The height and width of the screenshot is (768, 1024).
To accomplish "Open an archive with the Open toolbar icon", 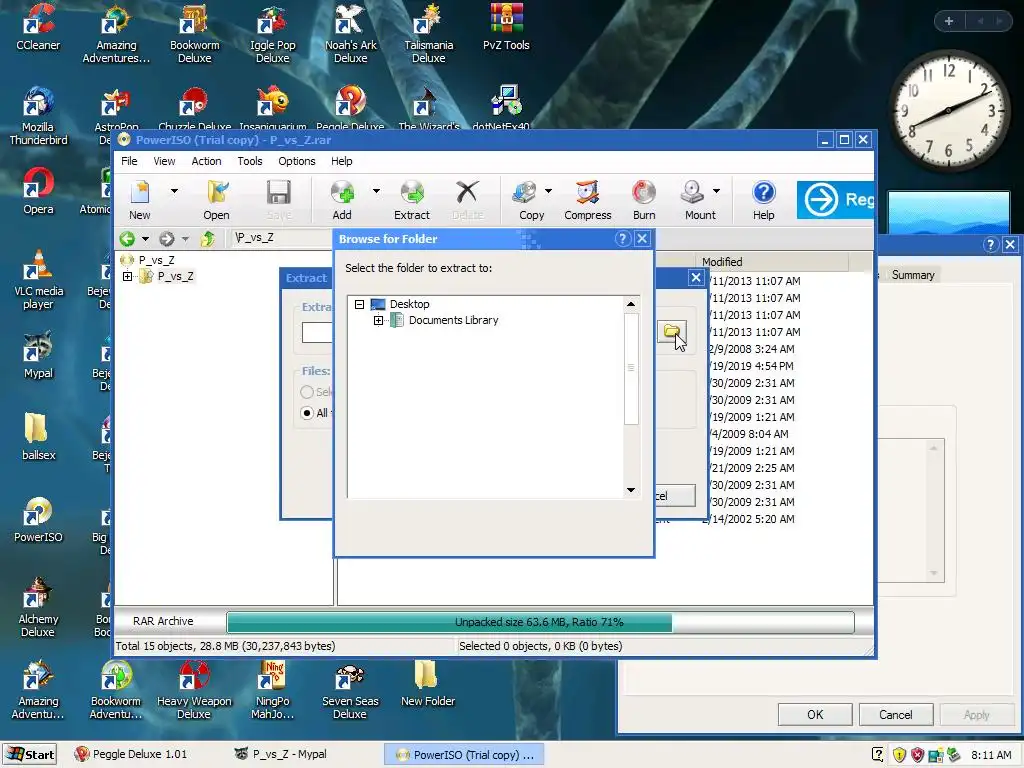I will click(216, 200).
